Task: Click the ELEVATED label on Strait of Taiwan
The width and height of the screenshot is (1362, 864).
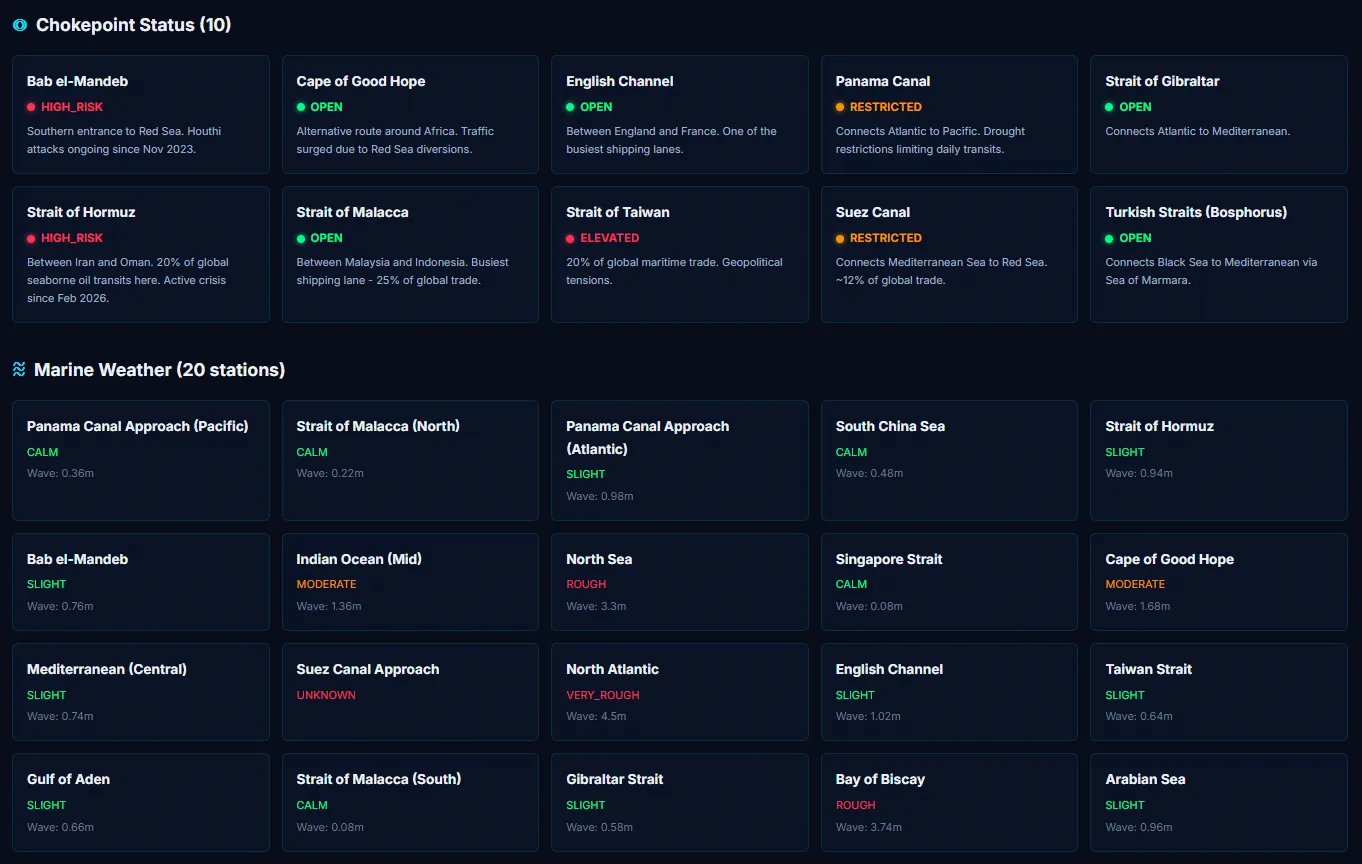Action: 609,238
